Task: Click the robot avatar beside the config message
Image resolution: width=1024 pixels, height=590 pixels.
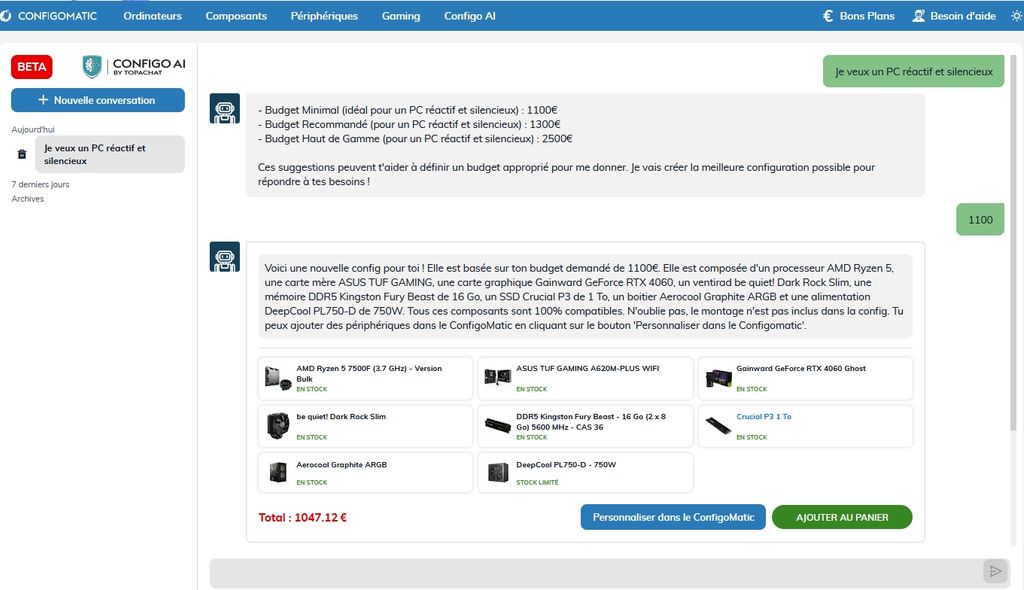Action: click(225, 257)
